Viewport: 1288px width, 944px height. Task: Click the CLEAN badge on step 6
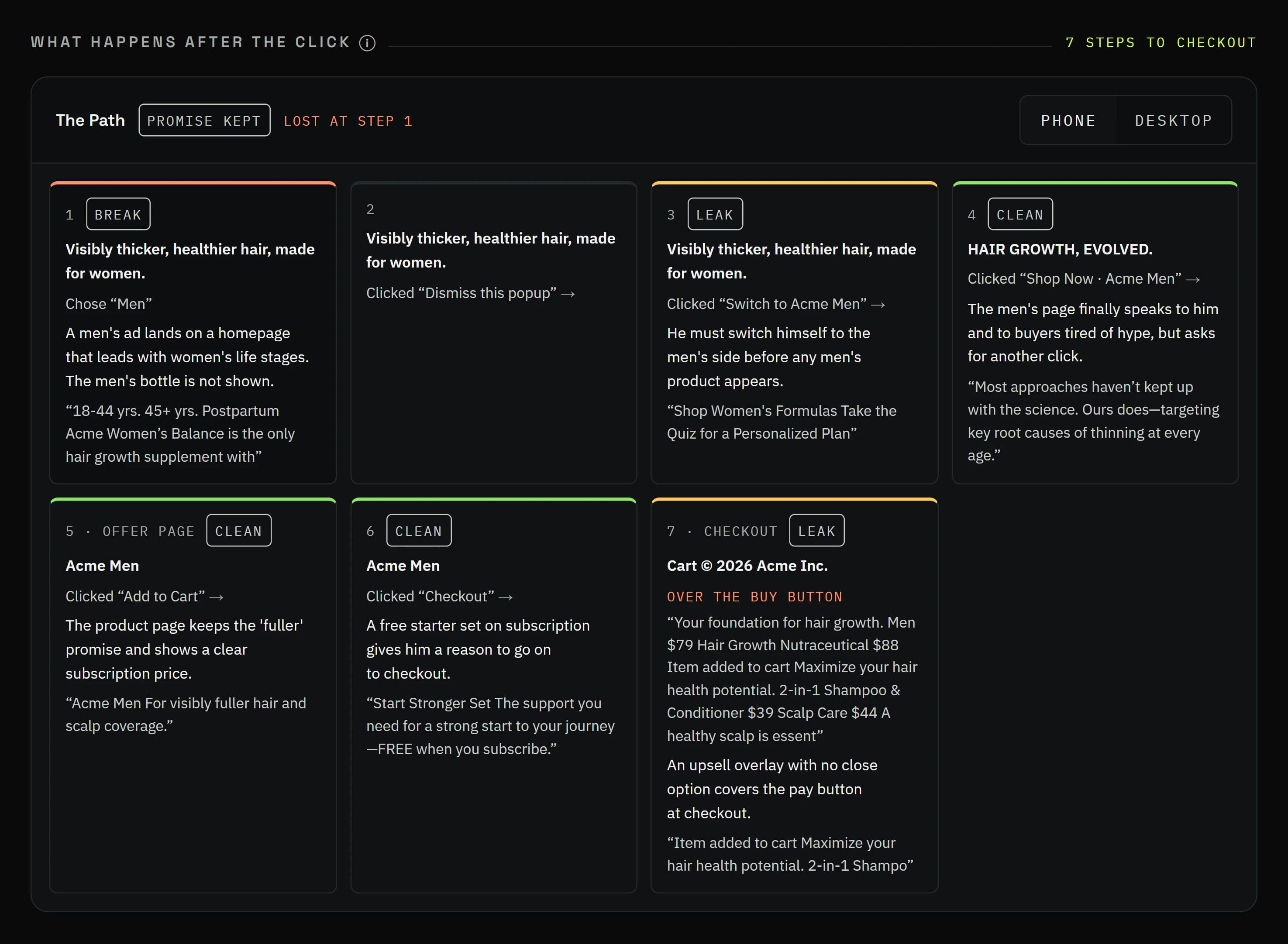[x=418, y=531]
